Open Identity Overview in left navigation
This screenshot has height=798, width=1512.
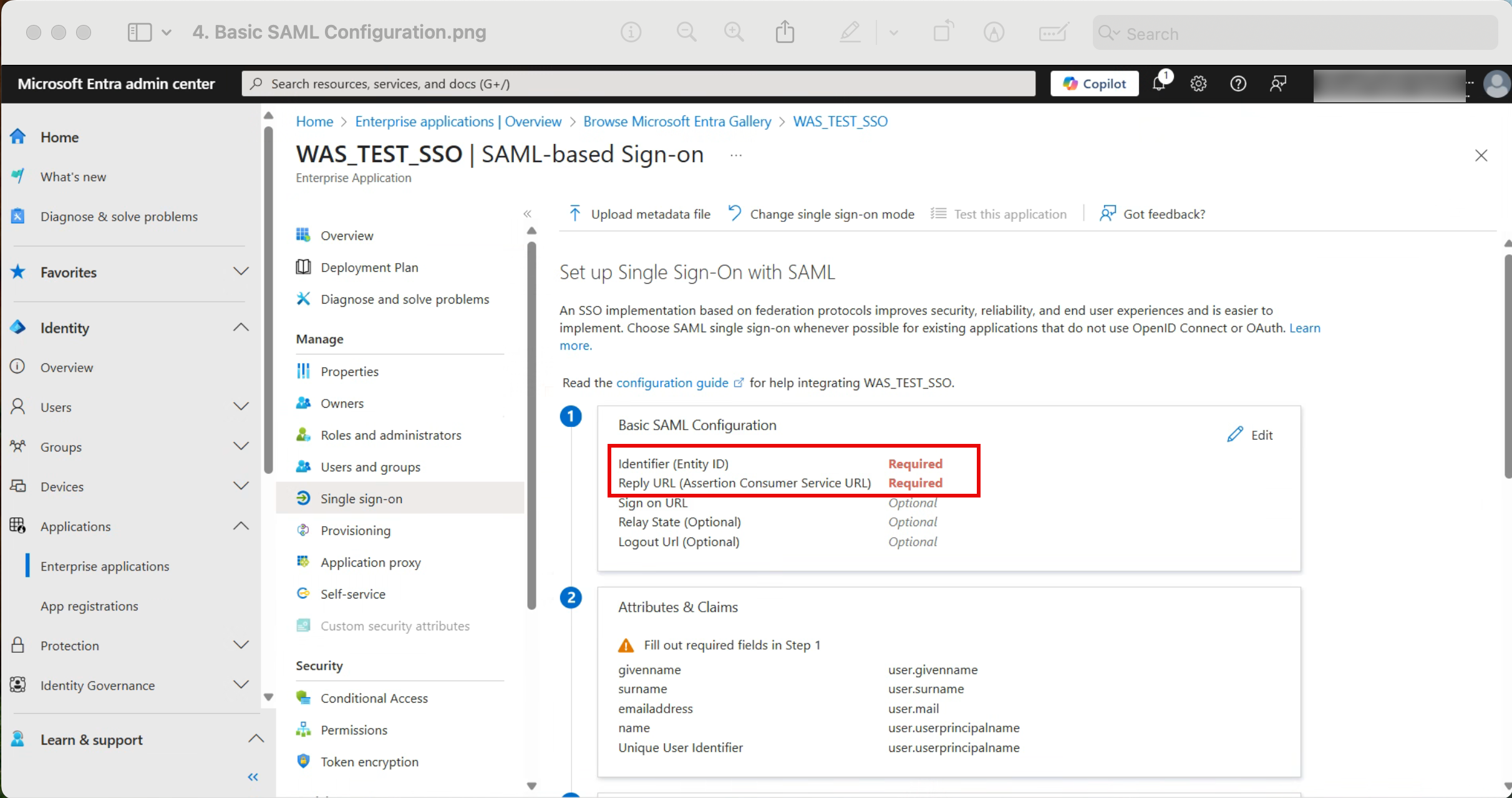click(x=67, y=368)
